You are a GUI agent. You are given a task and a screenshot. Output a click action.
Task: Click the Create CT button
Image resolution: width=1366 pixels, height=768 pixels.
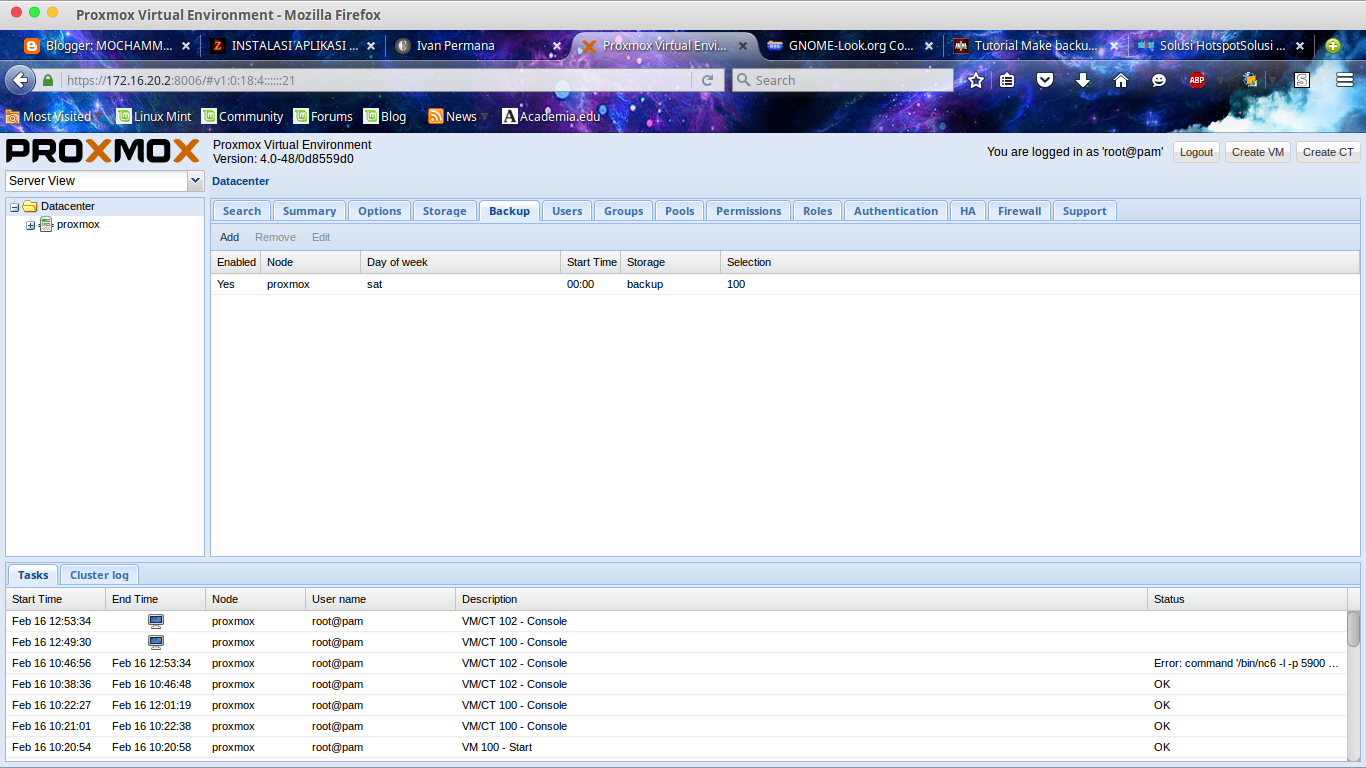click(x=1328, y=152)
